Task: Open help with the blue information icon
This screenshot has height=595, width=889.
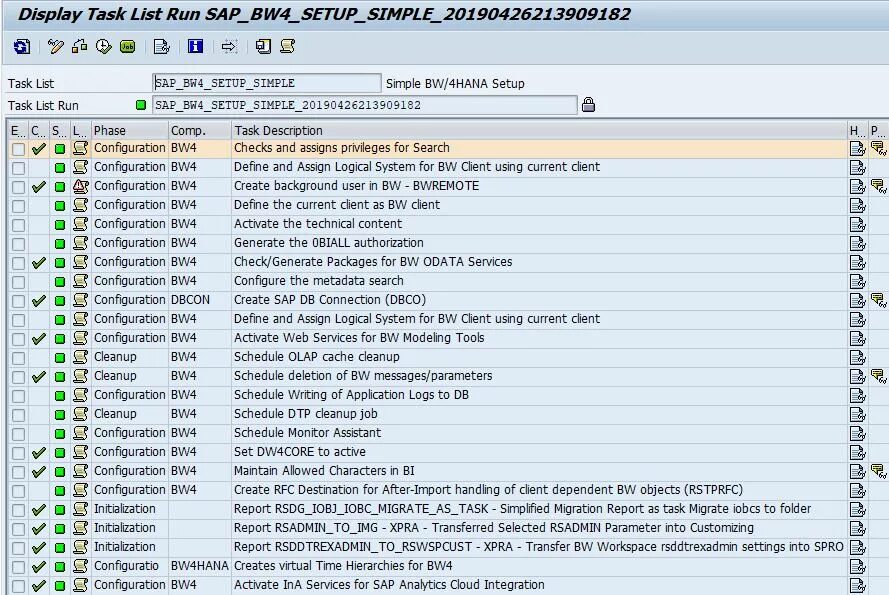Action: point(196,46)
